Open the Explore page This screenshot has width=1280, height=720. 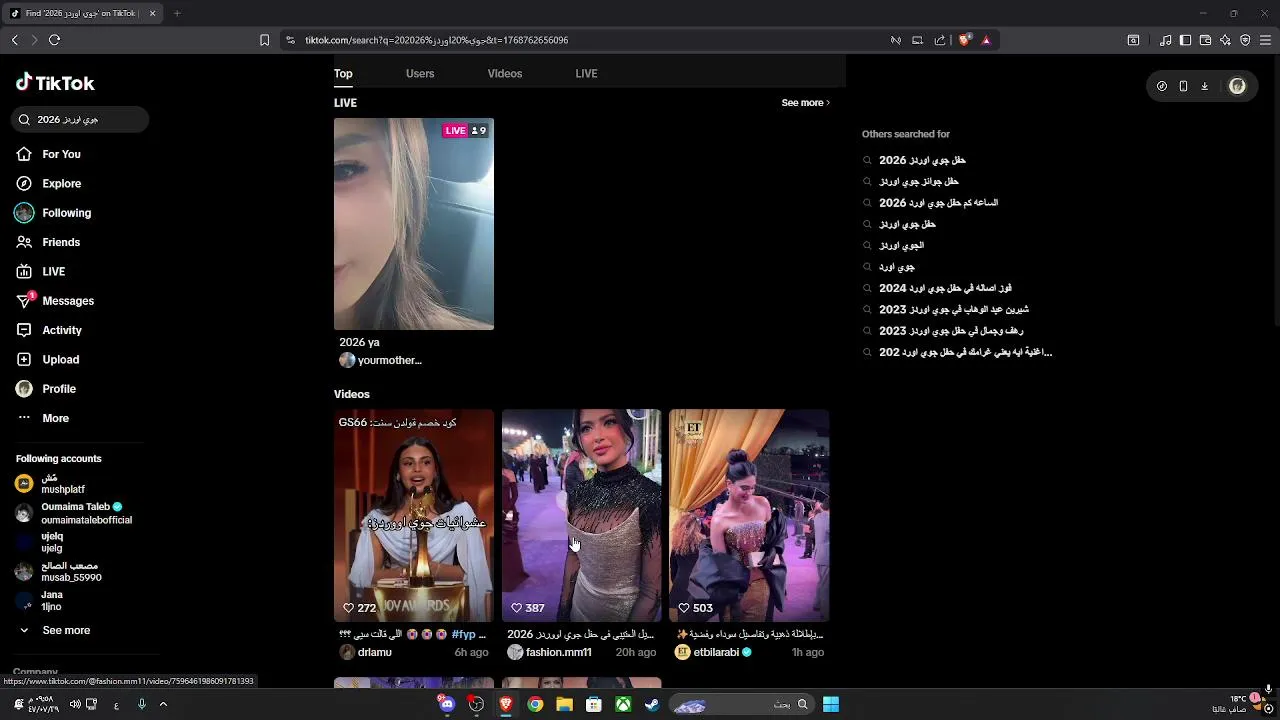pos(48,183)
